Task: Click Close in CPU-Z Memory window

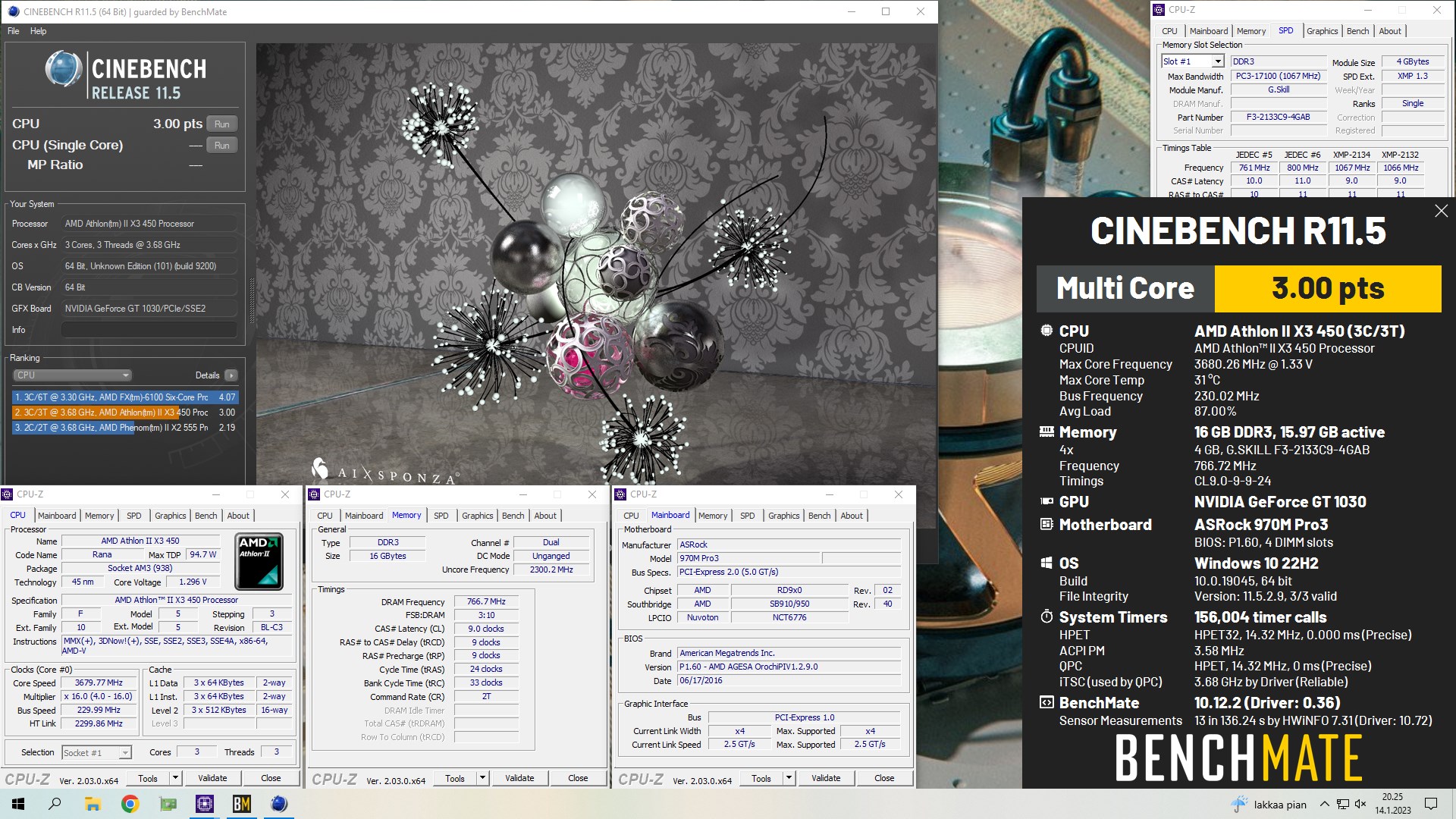Action: [578, 778]
